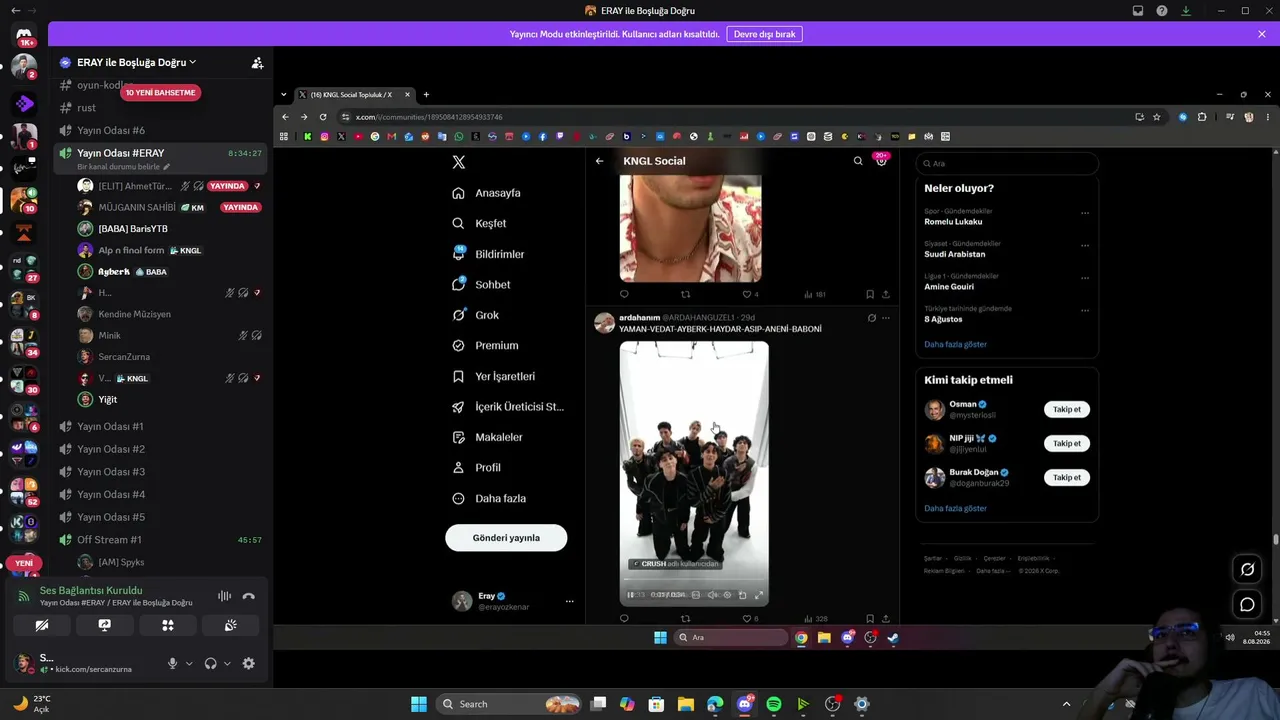Go back from KNGL Social community
Viewport: 1280px width, 720px height.
point(599,161)
